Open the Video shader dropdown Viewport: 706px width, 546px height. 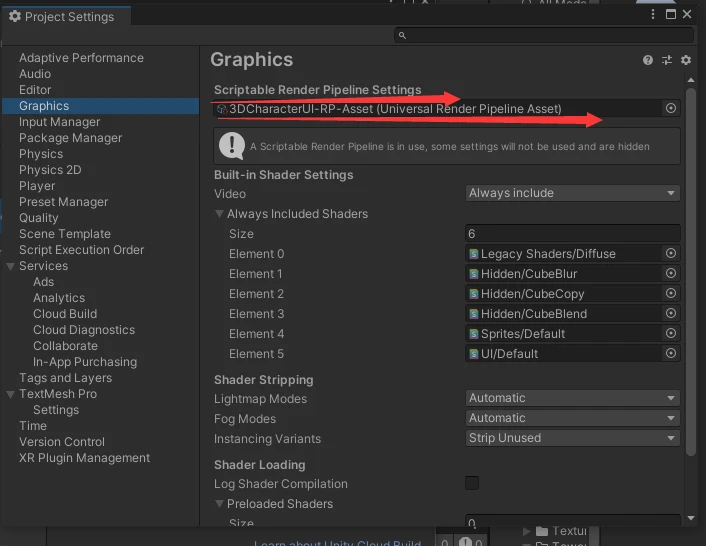(x=573, y=193)
